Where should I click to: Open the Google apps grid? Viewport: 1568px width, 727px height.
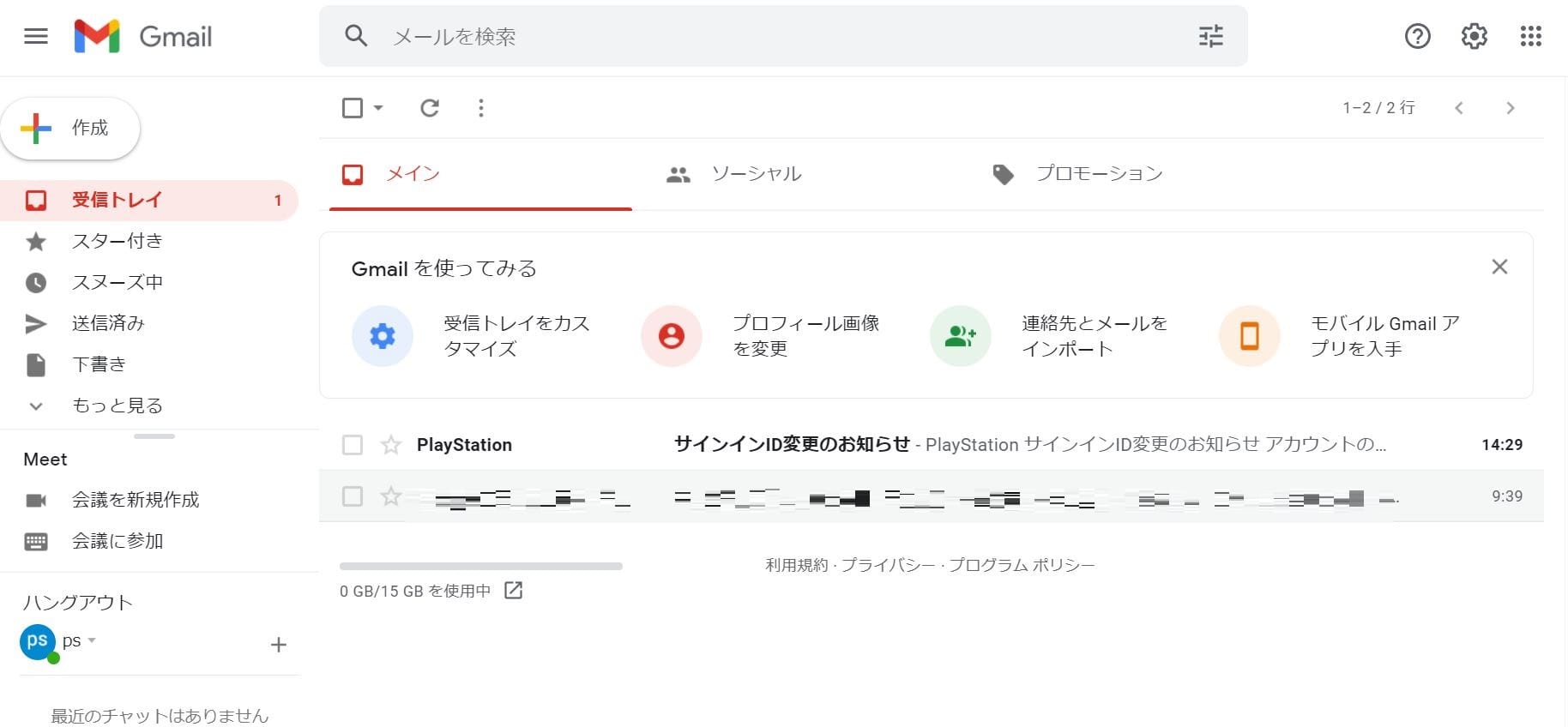pos(1530,36)
